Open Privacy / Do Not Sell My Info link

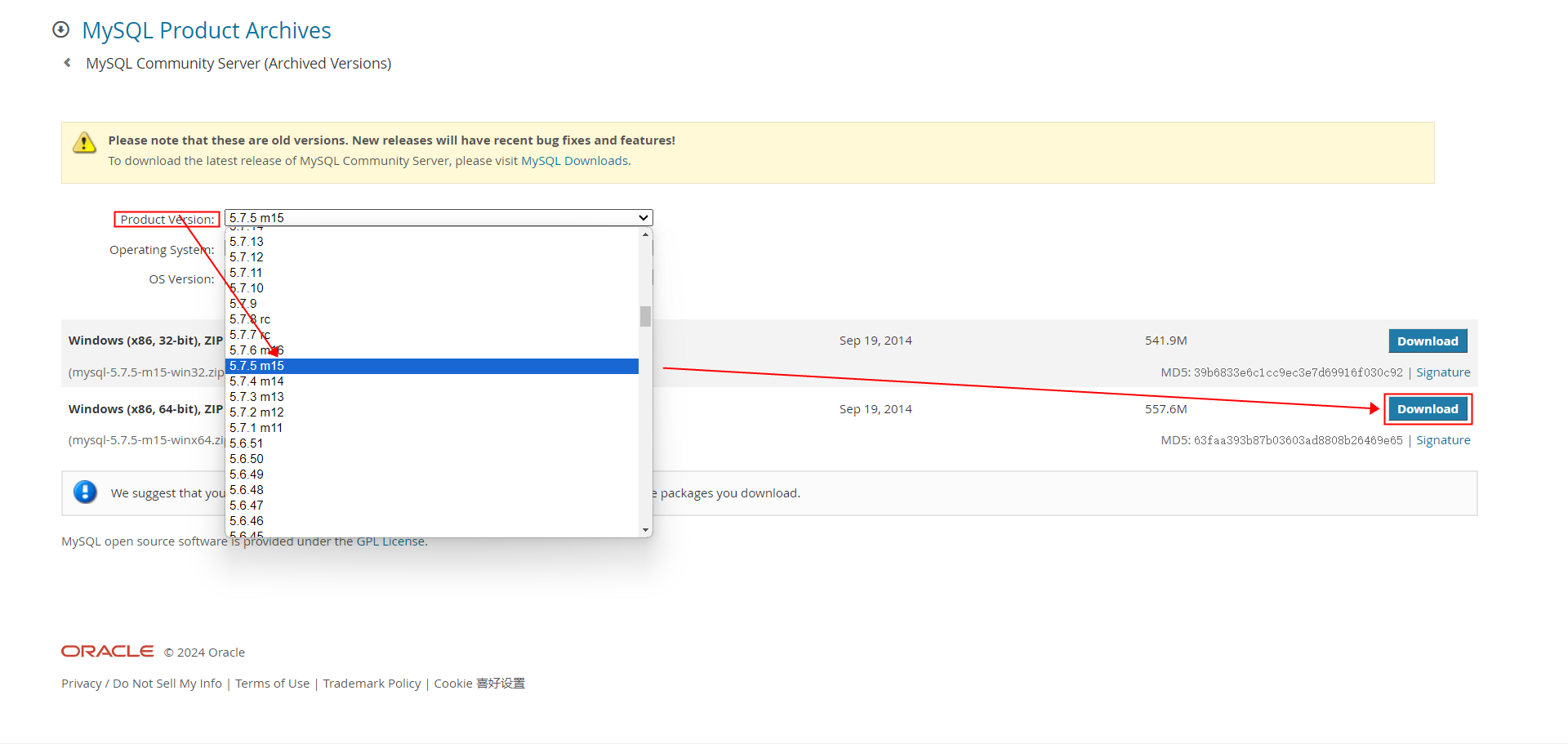[x=141, y=684]
